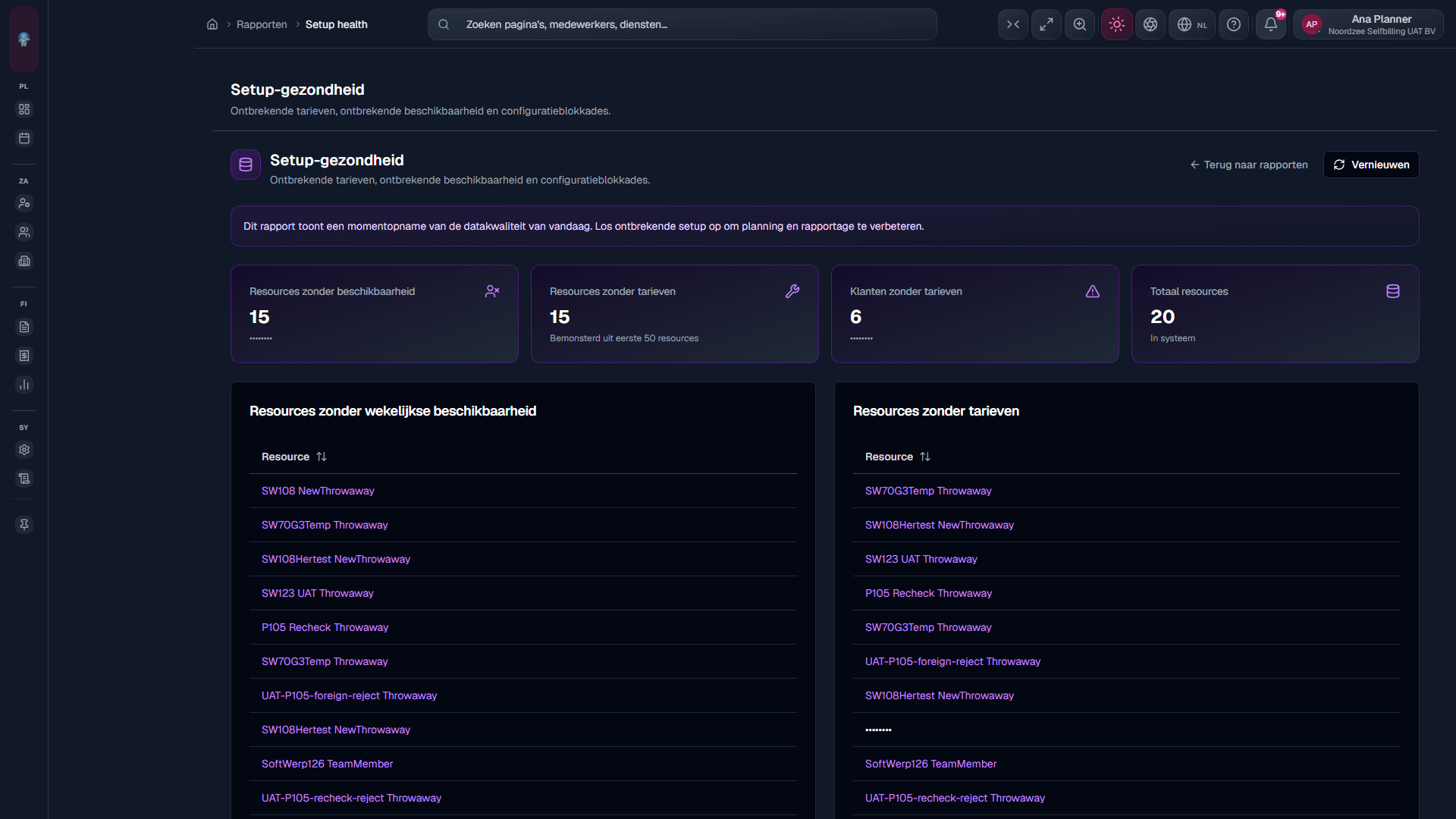Viewport: 1456px width, 819px height.
Task: Click the purple database icon beside Setup-gezondheid
Action: [x=246, y=165]
